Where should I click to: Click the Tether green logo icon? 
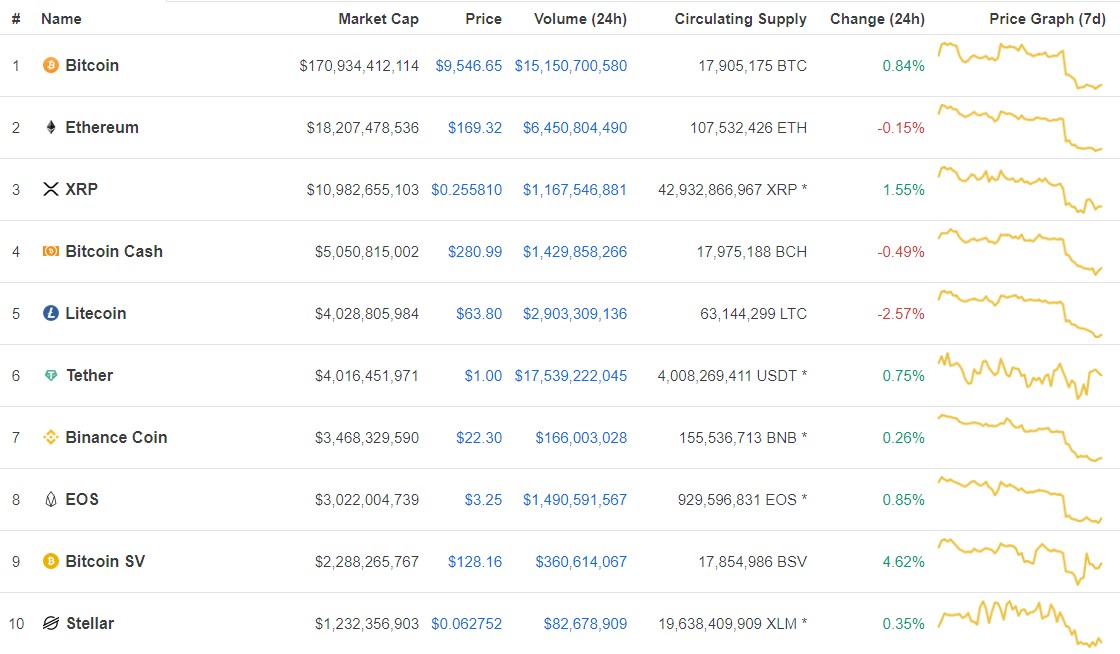[50, 375]
